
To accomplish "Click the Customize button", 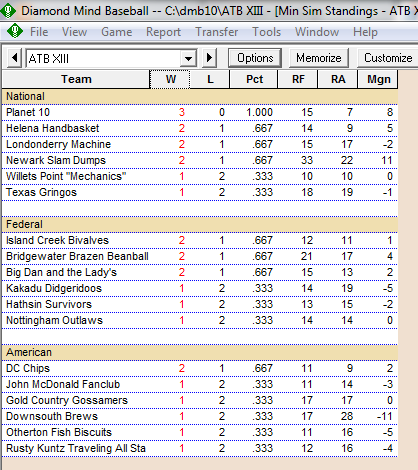I will (x=388, y=58).
